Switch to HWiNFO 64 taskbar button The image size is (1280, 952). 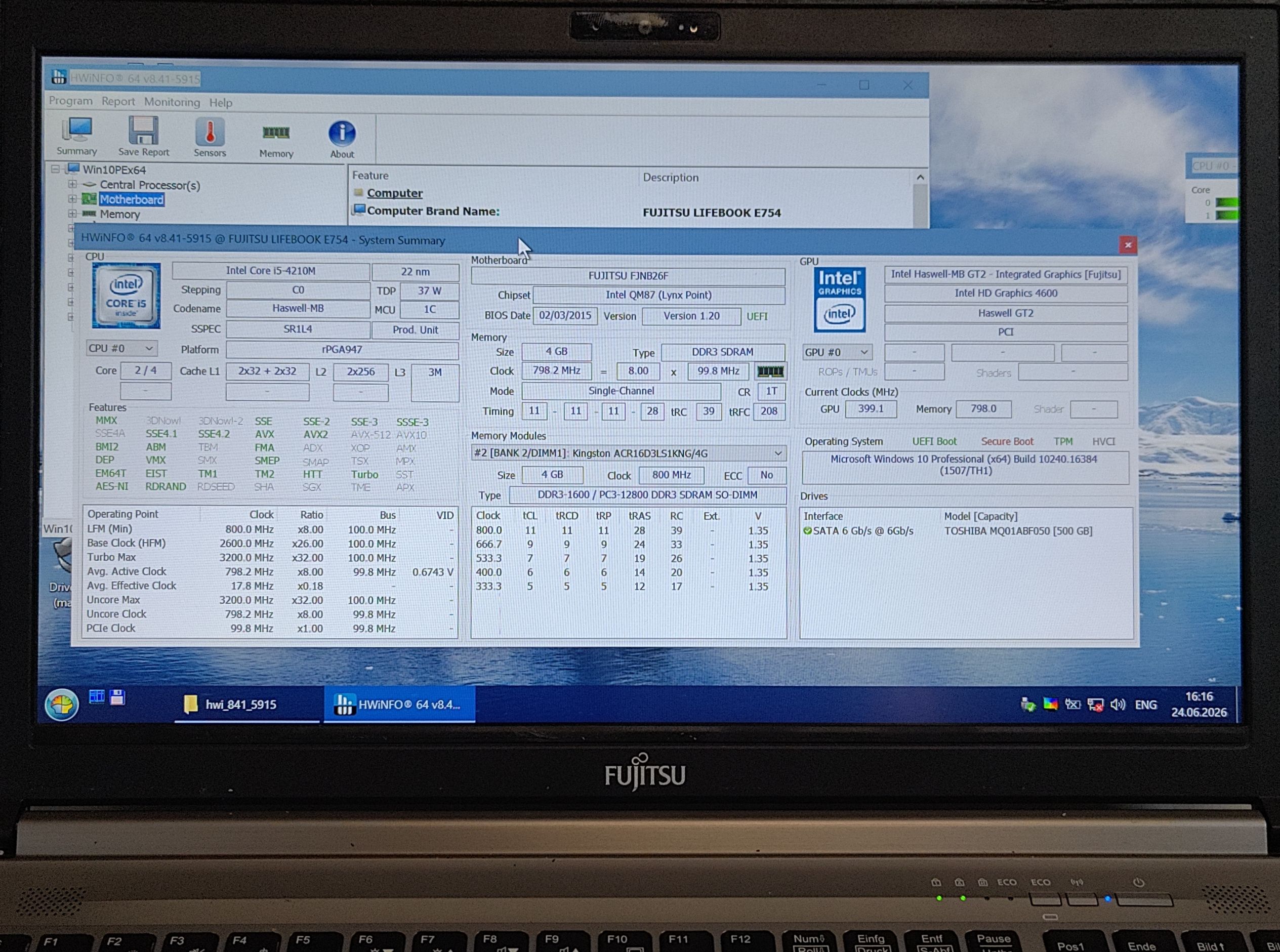click(399, 704)
